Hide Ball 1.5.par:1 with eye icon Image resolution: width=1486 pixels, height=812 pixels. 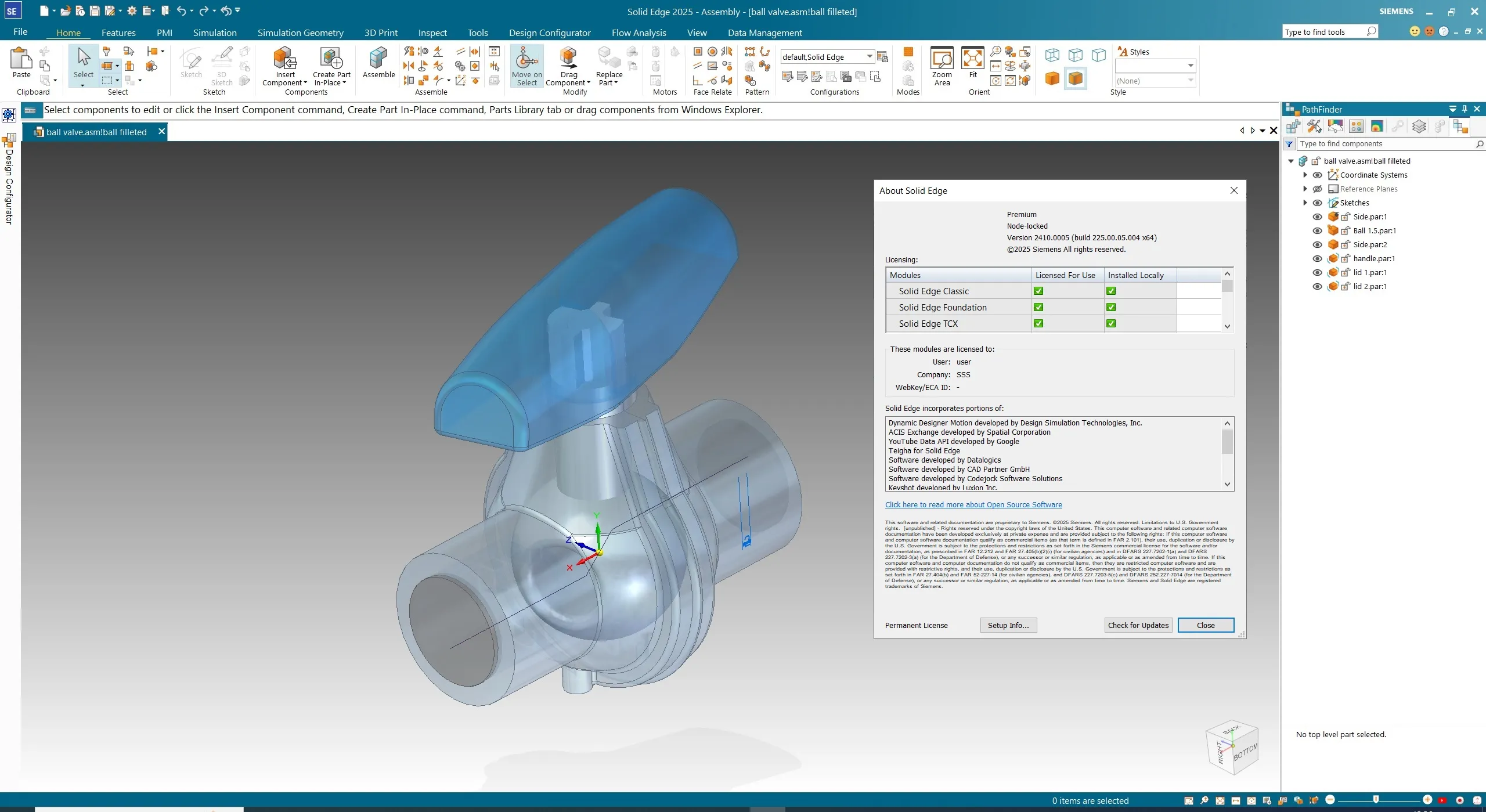[1318, 231]
